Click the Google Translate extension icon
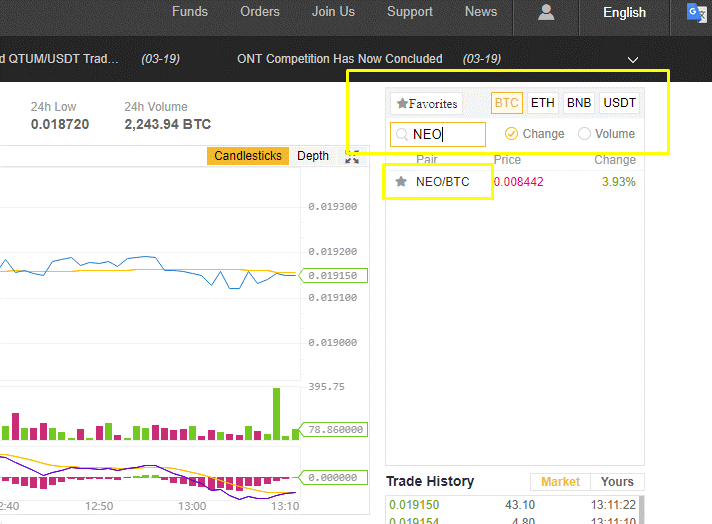The width and height of the screenshot is (712, 524). 696,12
